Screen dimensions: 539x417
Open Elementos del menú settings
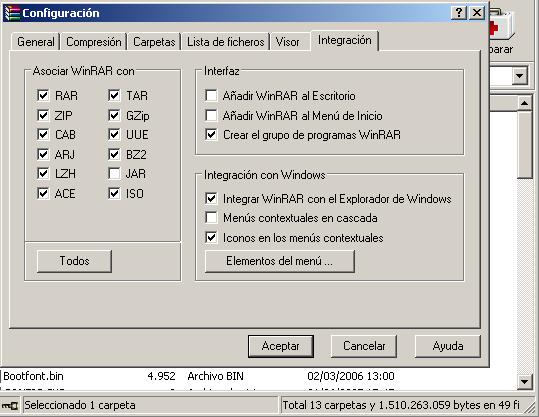click(x=279, y=261)
